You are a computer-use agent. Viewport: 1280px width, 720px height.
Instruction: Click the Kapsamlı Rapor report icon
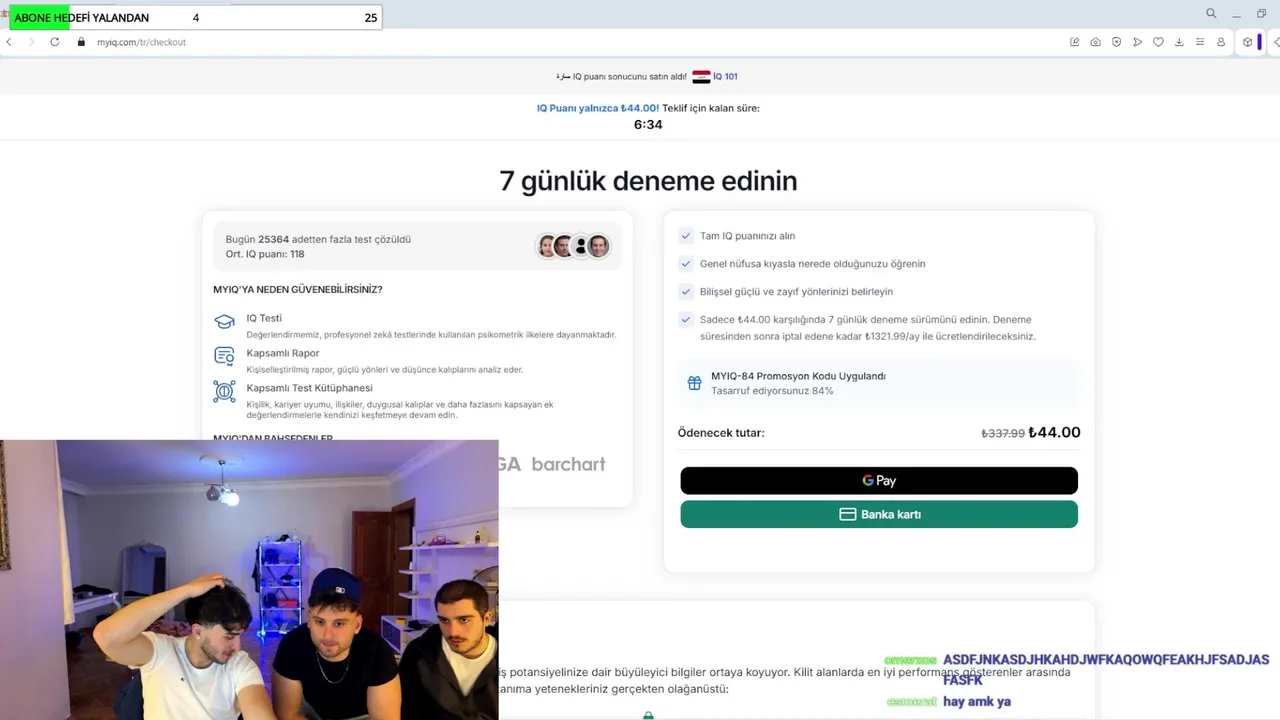pyautogui.click(x=224, y=356)
